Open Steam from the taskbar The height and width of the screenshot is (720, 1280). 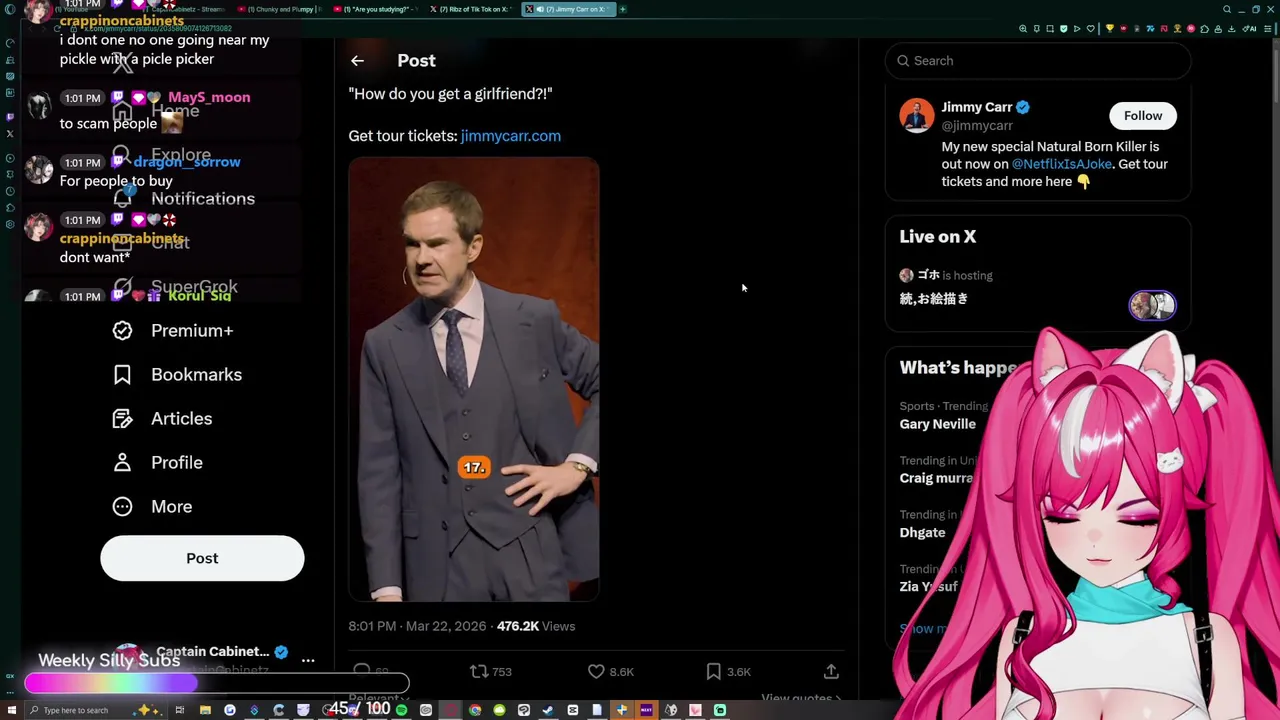[x=547, y=710]
